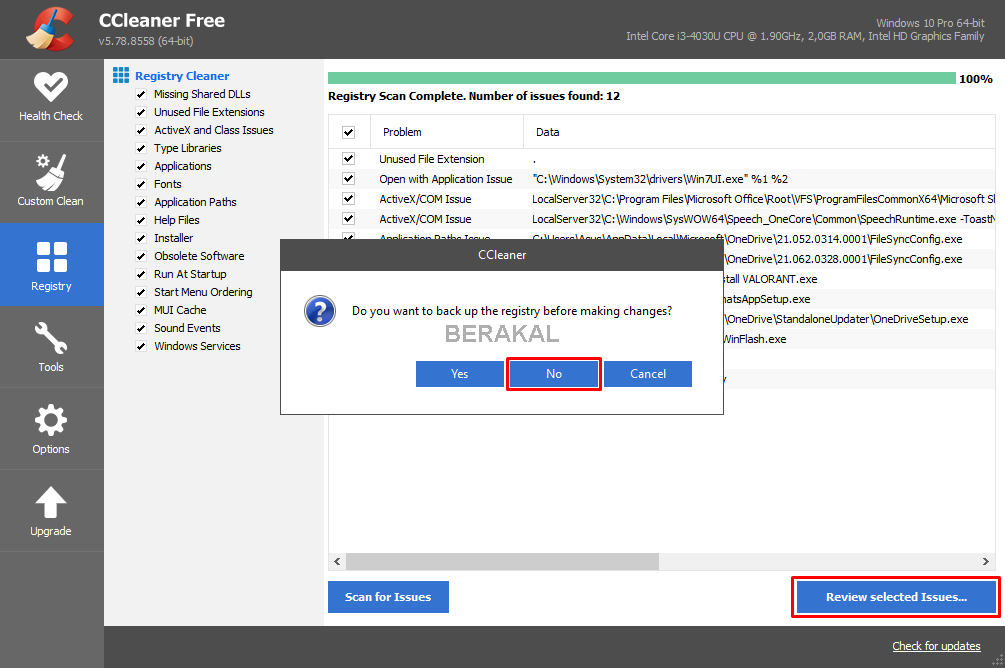Viewport: 1005px width, 668px height.
Task: Click the CCleaner logo icon
Action: [50, 29]
